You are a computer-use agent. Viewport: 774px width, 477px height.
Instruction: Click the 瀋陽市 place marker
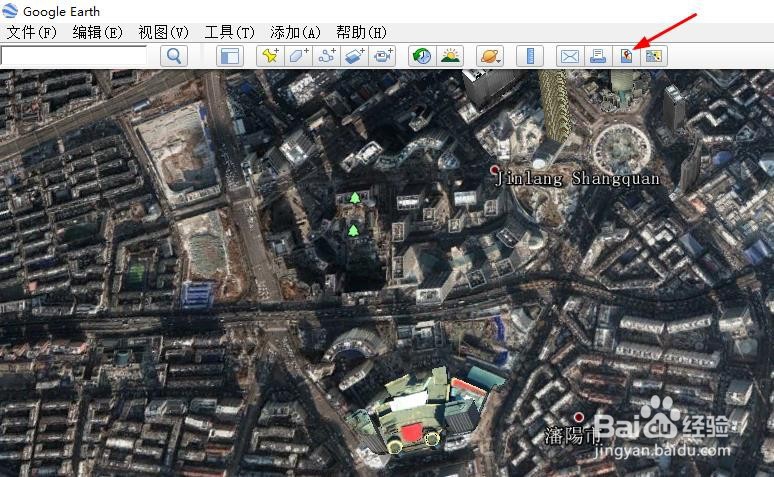pos(579,417)
